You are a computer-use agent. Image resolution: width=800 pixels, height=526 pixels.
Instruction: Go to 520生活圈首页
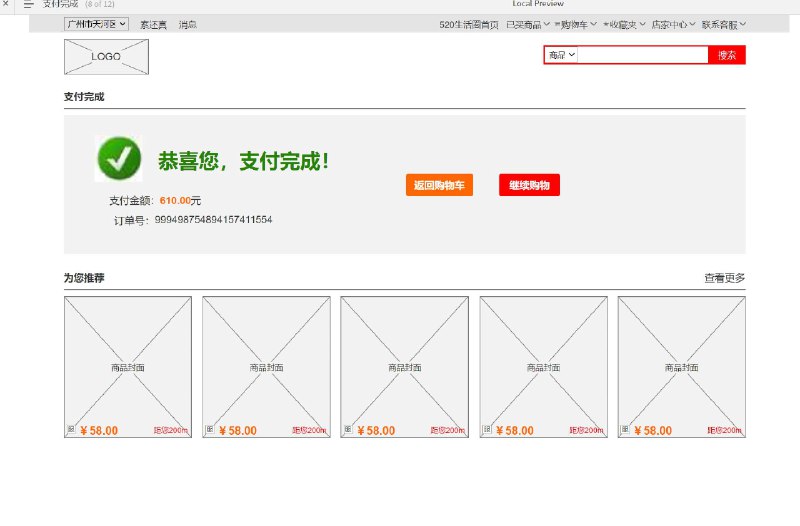[x=468, y=24]
